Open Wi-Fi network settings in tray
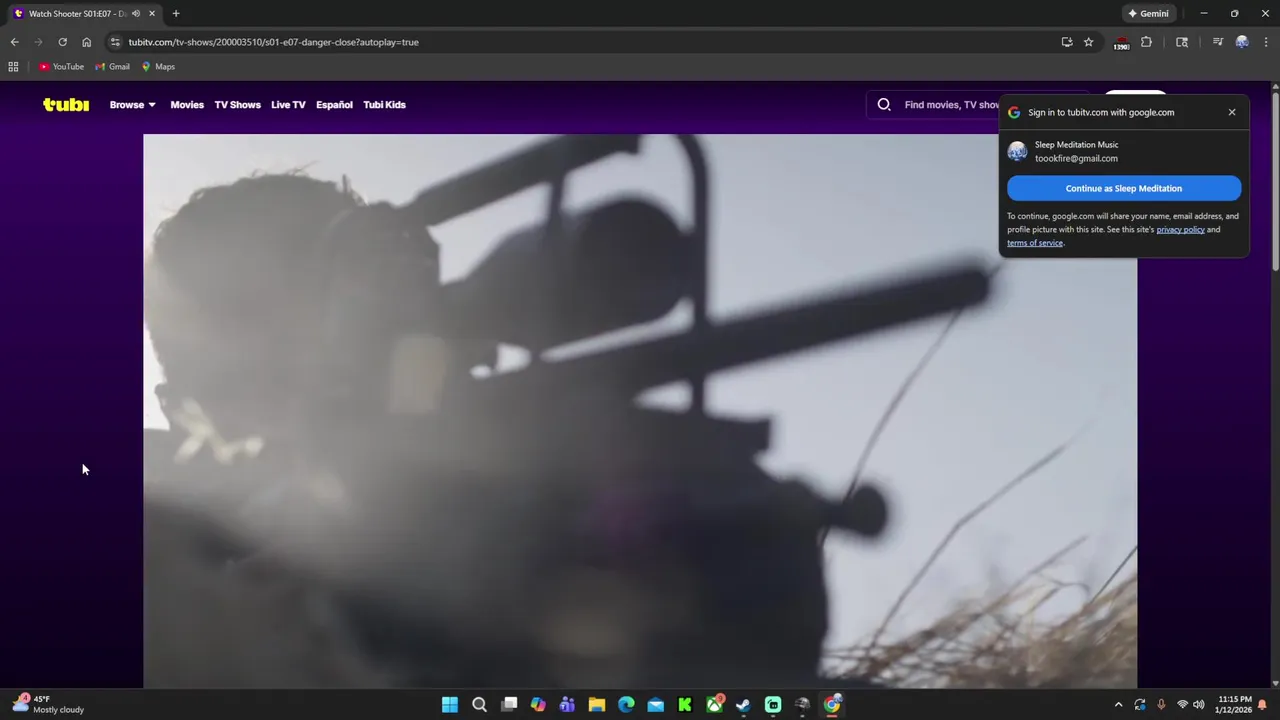This screenshot has height=720, width=1280. [1182, 705]
